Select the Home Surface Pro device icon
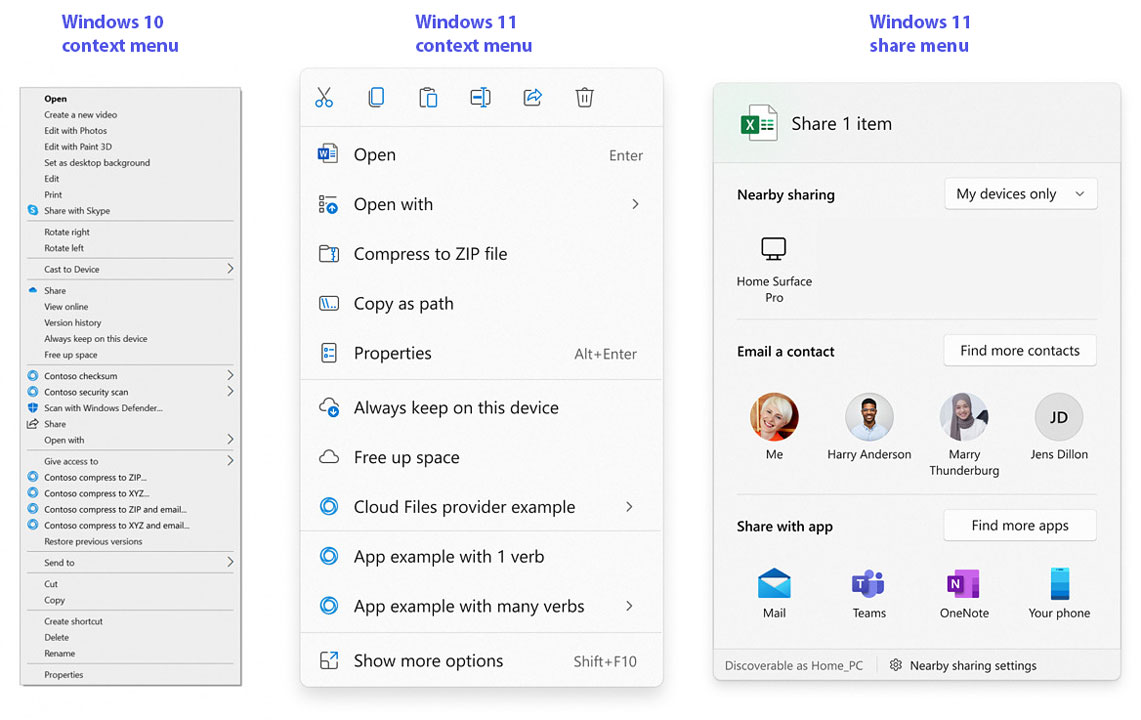 tap(774, 249)
